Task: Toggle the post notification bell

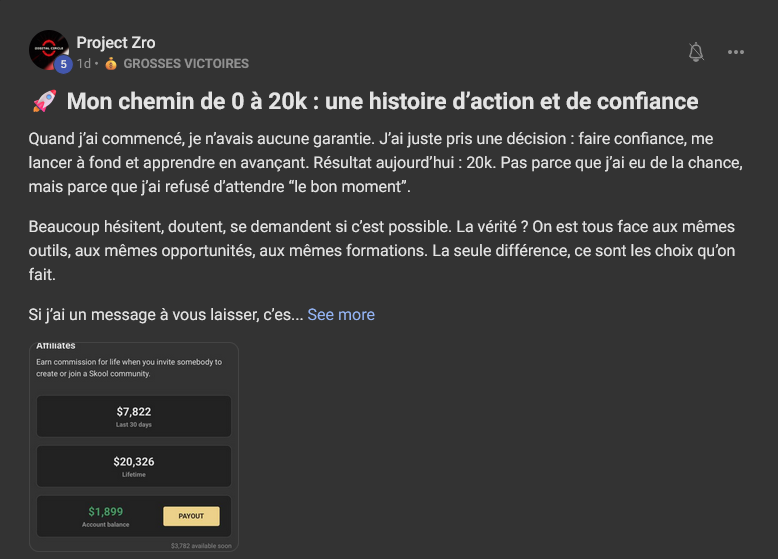Action: tap(696, 52)
